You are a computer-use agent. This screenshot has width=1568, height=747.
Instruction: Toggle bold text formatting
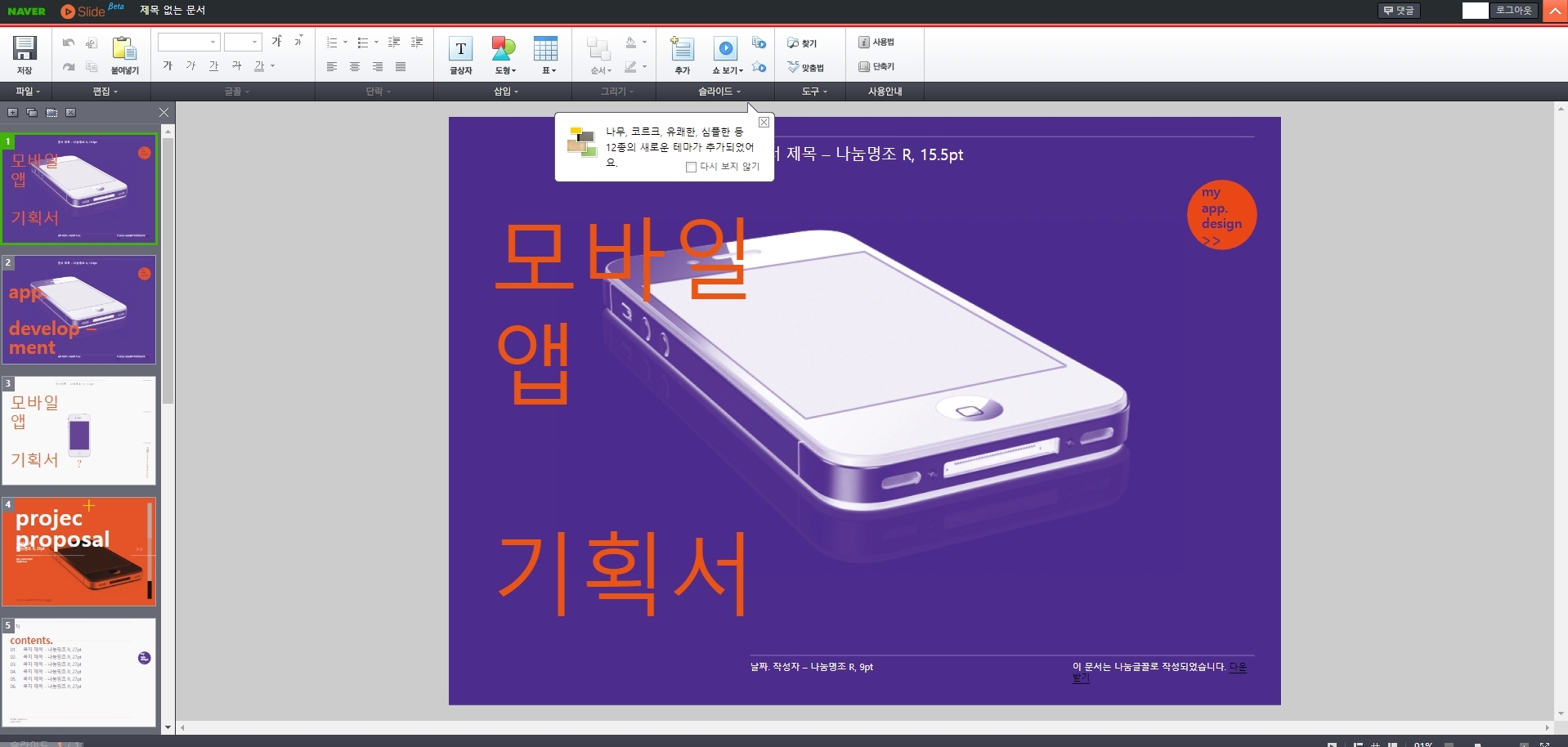[x=167, y=66]
